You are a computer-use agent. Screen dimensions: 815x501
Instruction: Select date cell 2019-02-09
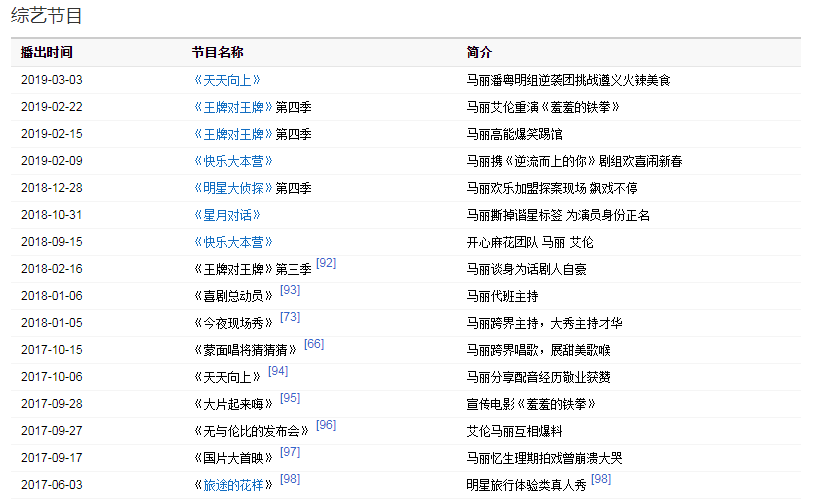click(51, 161)
